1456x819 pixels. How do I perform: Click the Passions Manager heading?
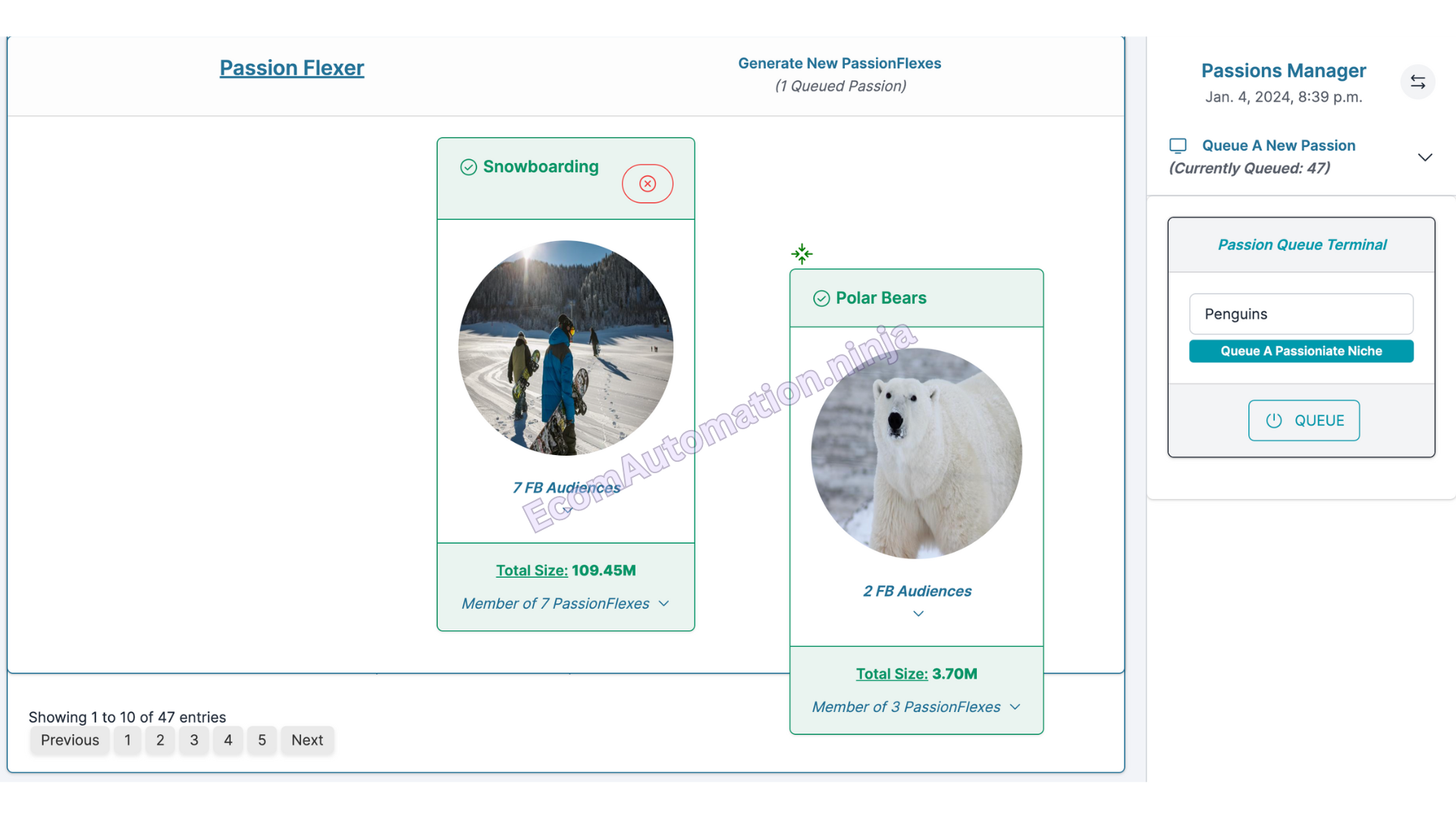1284,71
